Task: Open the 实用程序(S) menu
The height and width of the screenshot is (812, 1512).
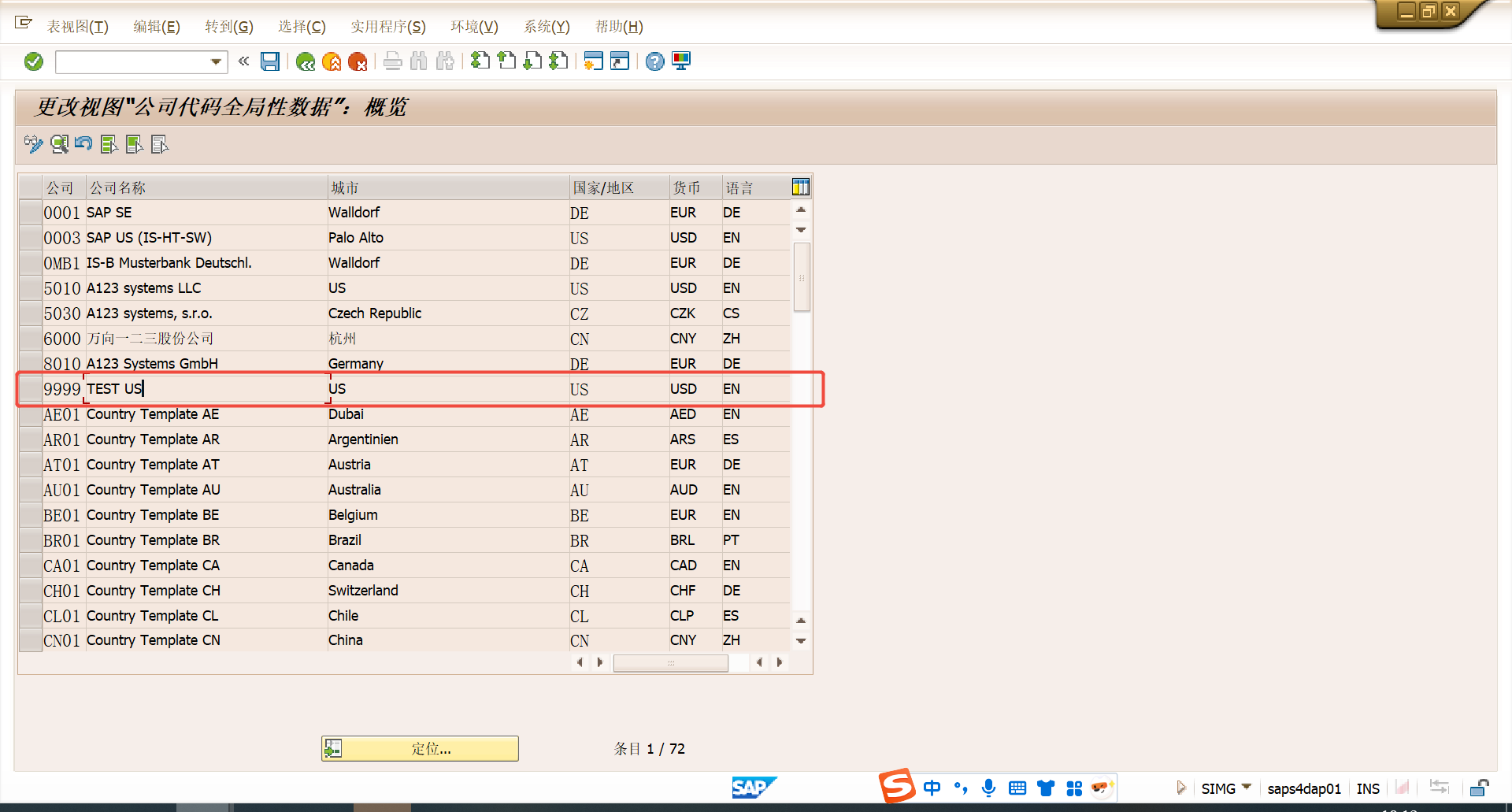Action: click(x=387, y=27)
